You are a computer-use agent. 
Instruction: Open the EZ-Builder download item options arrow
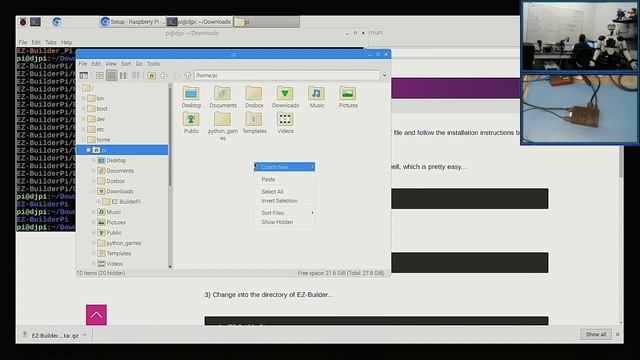coord(85,336)
